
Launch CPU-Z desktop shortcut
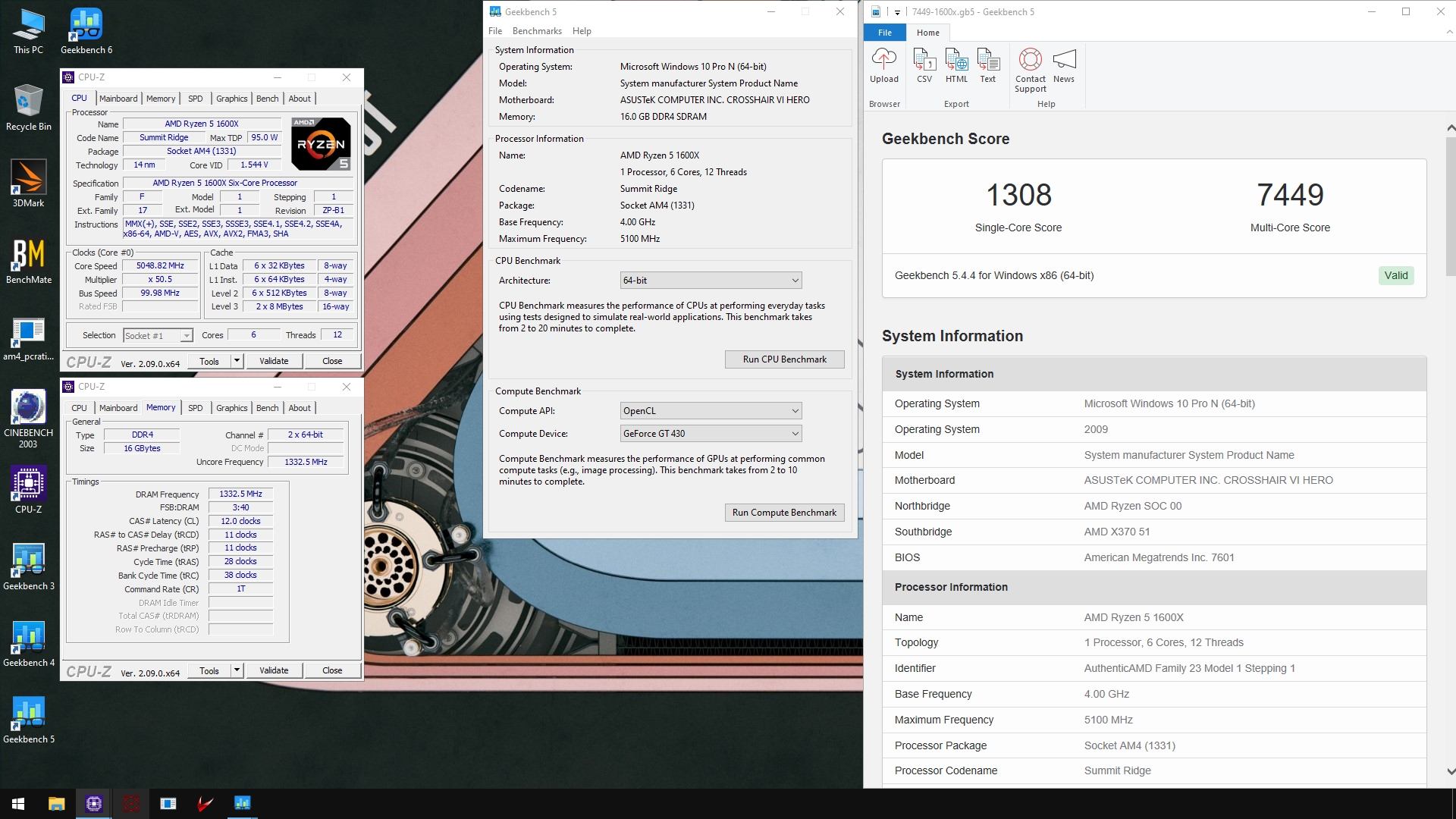(28, 491)
